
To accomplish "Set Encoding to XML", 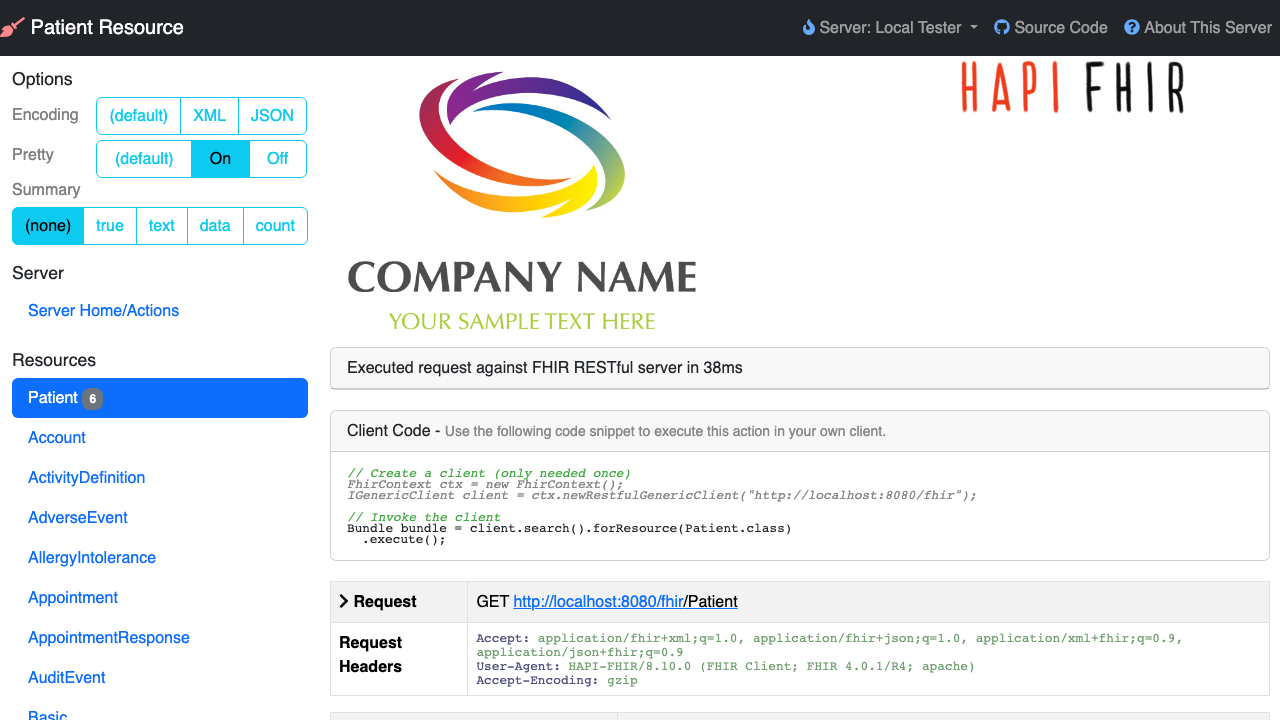I will pos(209,116).
